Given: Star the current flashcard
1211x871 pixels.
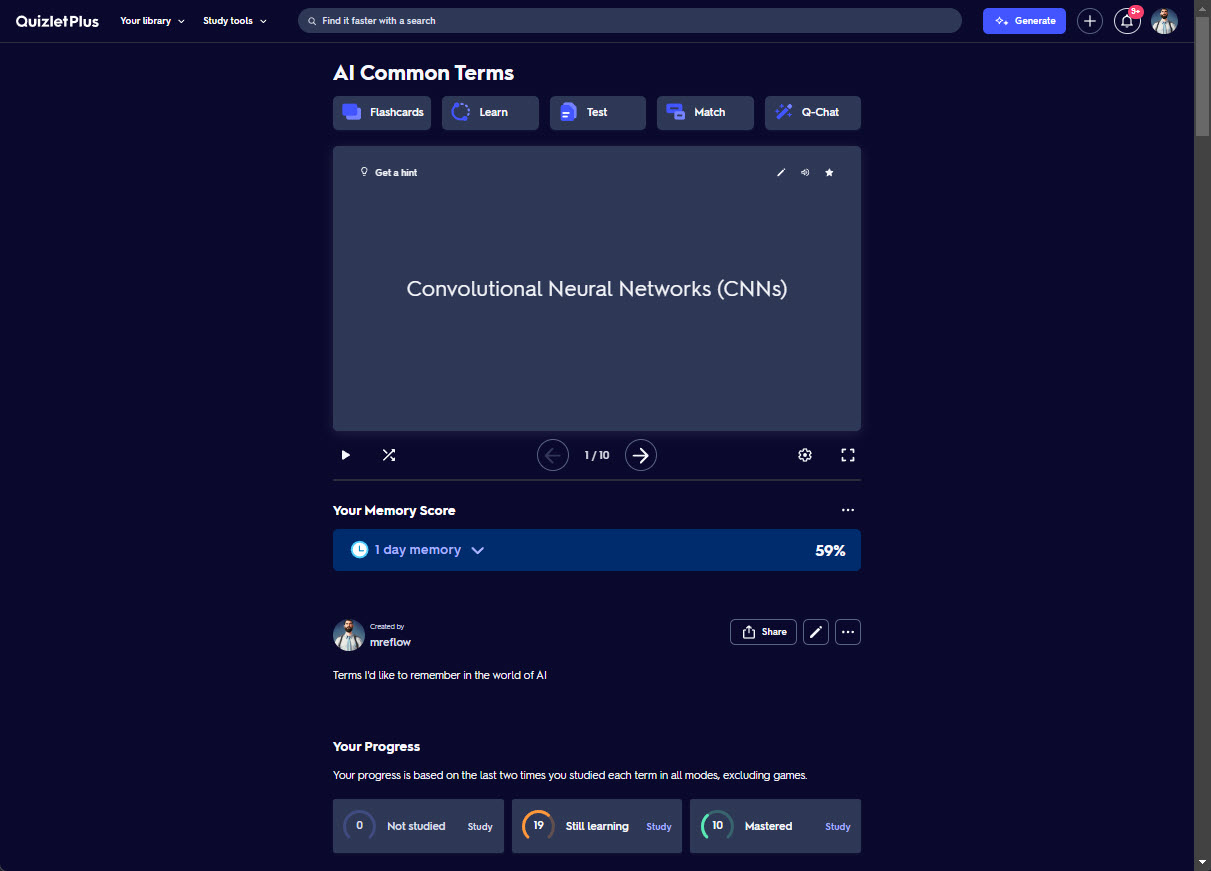Looking at the screenshot, I should tap(829, 173).
